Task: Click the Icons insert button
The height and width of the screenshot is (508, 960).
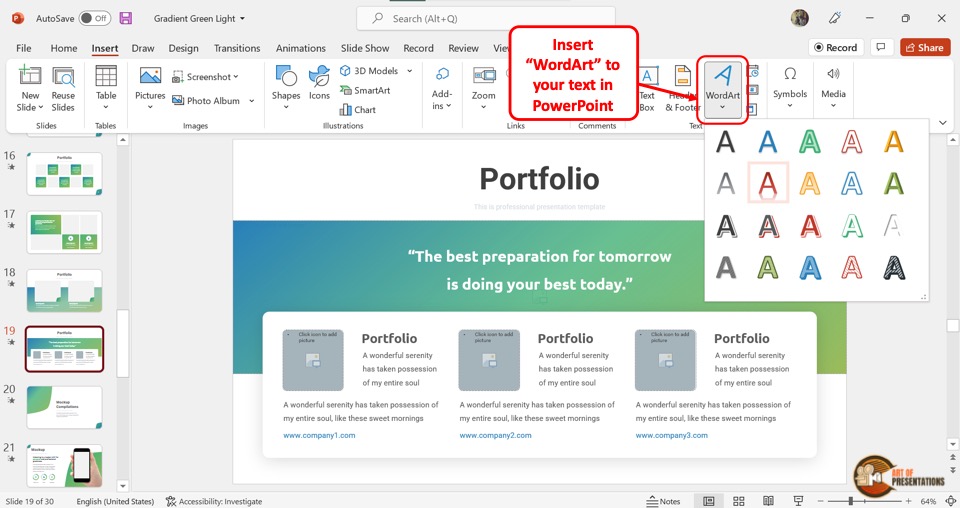Action: pos(319,83)
